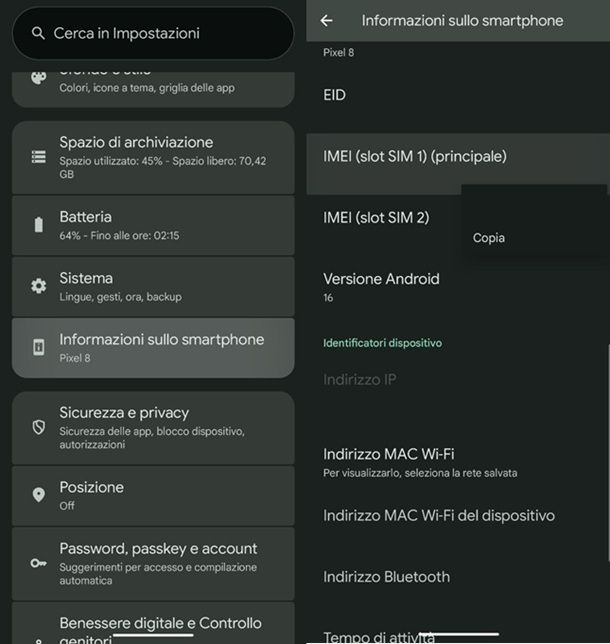This screenshot has height=644, width=610.
Task: Tap Indirizzo Bluetooth entry
Action: 386,577
